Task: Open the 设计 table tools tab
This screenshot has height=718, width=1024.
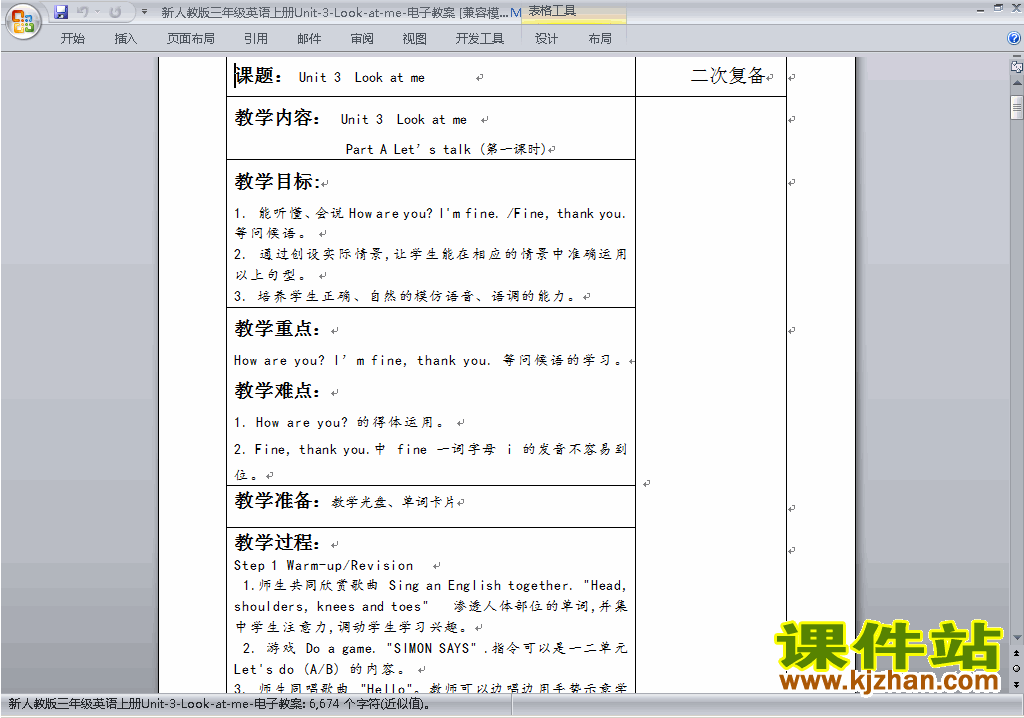Action: pos(547,39)
